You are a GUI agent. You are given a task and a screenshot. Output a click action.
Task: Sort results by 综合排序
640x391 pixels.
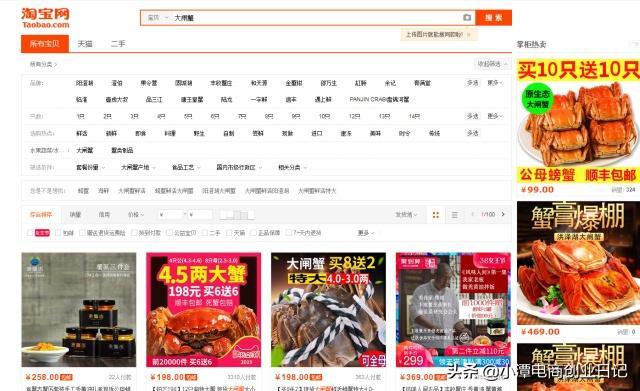[x=41, y=215]
